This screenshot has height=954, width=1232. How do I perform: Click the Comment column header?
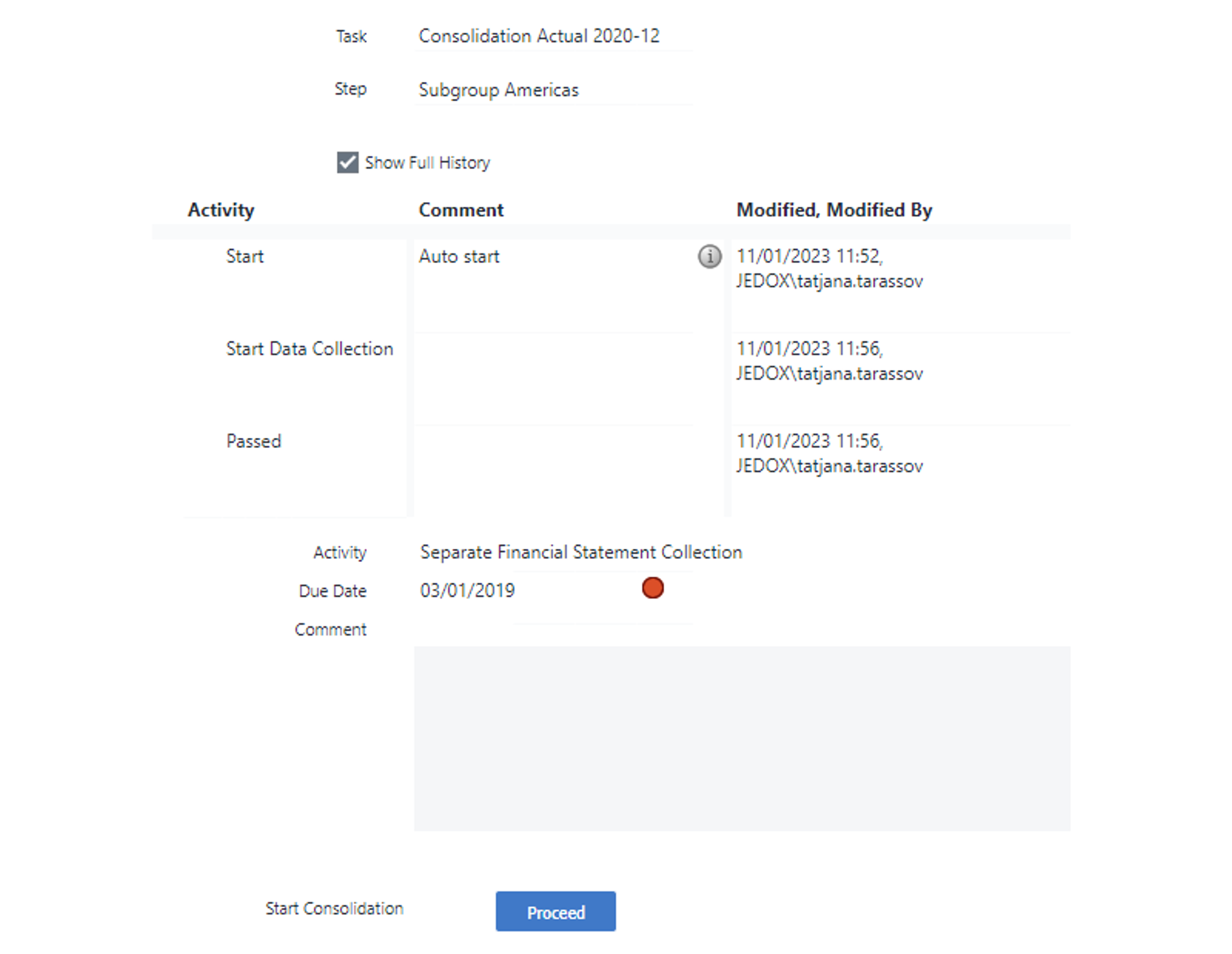pyautogui.click(x=461, y=210)
